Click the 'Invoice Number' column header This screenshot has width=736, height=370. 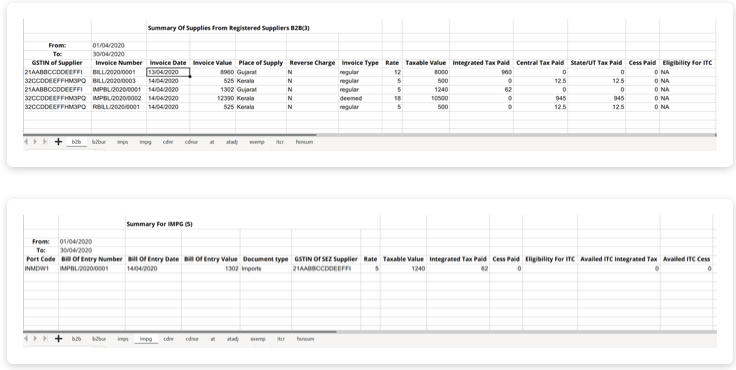point(119,62)
